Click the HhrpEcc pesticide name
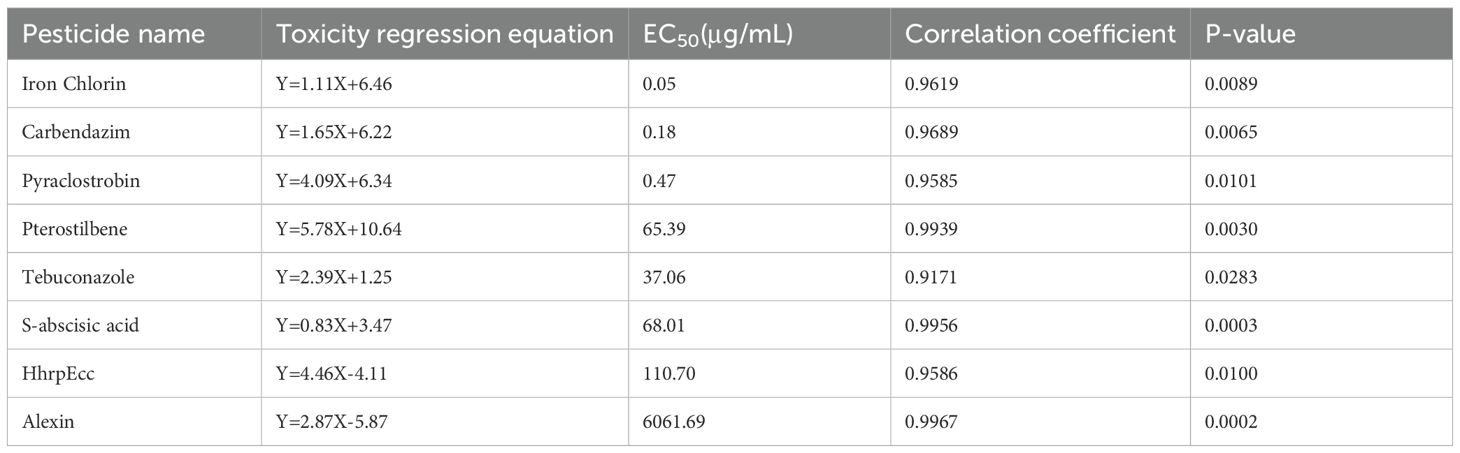 click(53, 373)
